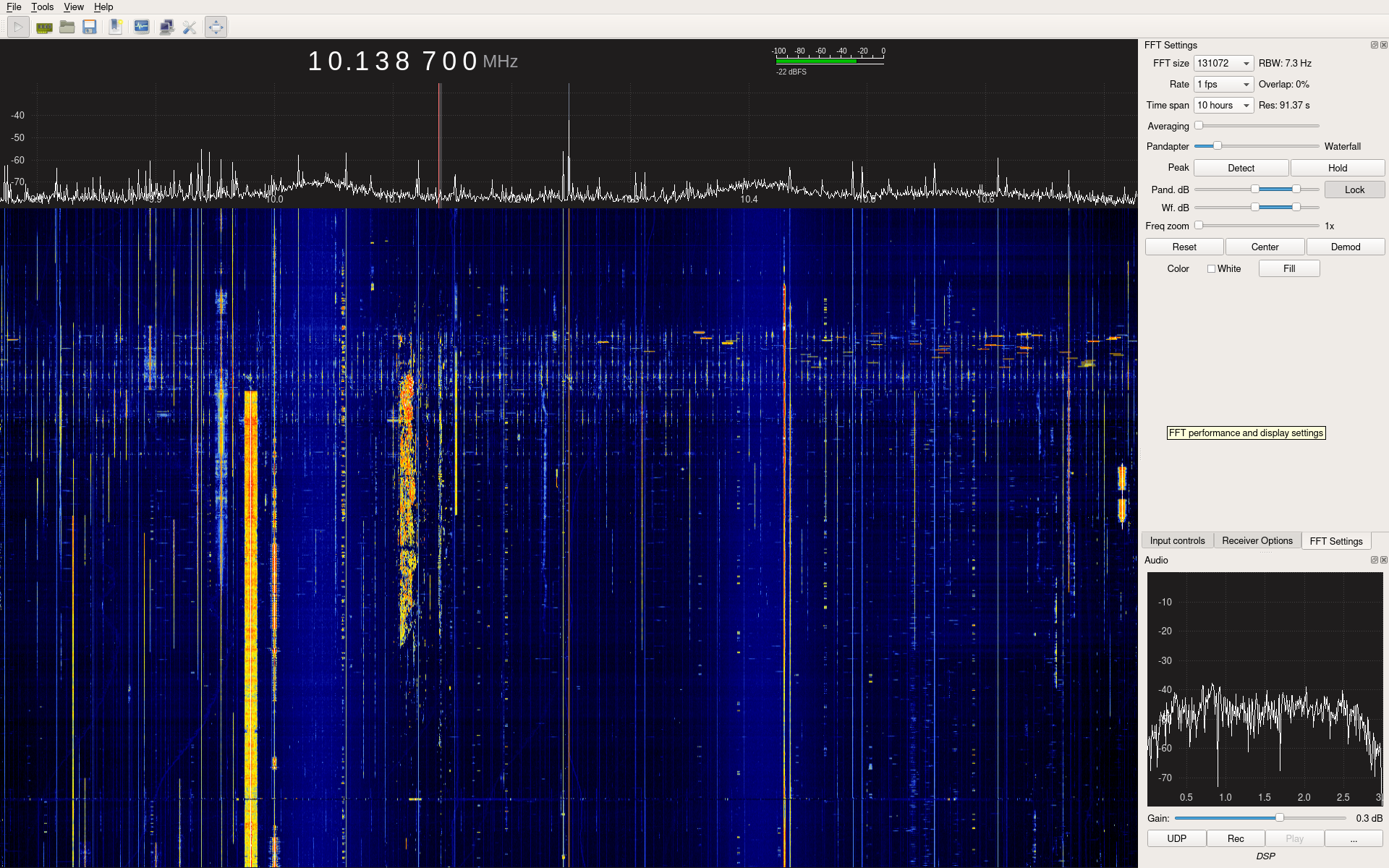Open the Rate dropdown showing 1 fps
The height and width of the screenshot is (868, 1389).
coord(1223,84)
